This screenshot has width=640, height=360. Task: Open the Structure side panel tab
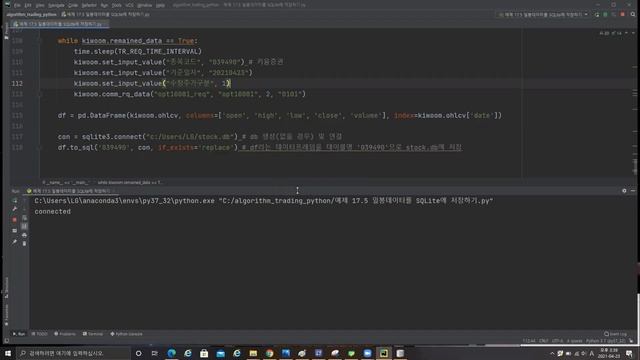point(6,287)
